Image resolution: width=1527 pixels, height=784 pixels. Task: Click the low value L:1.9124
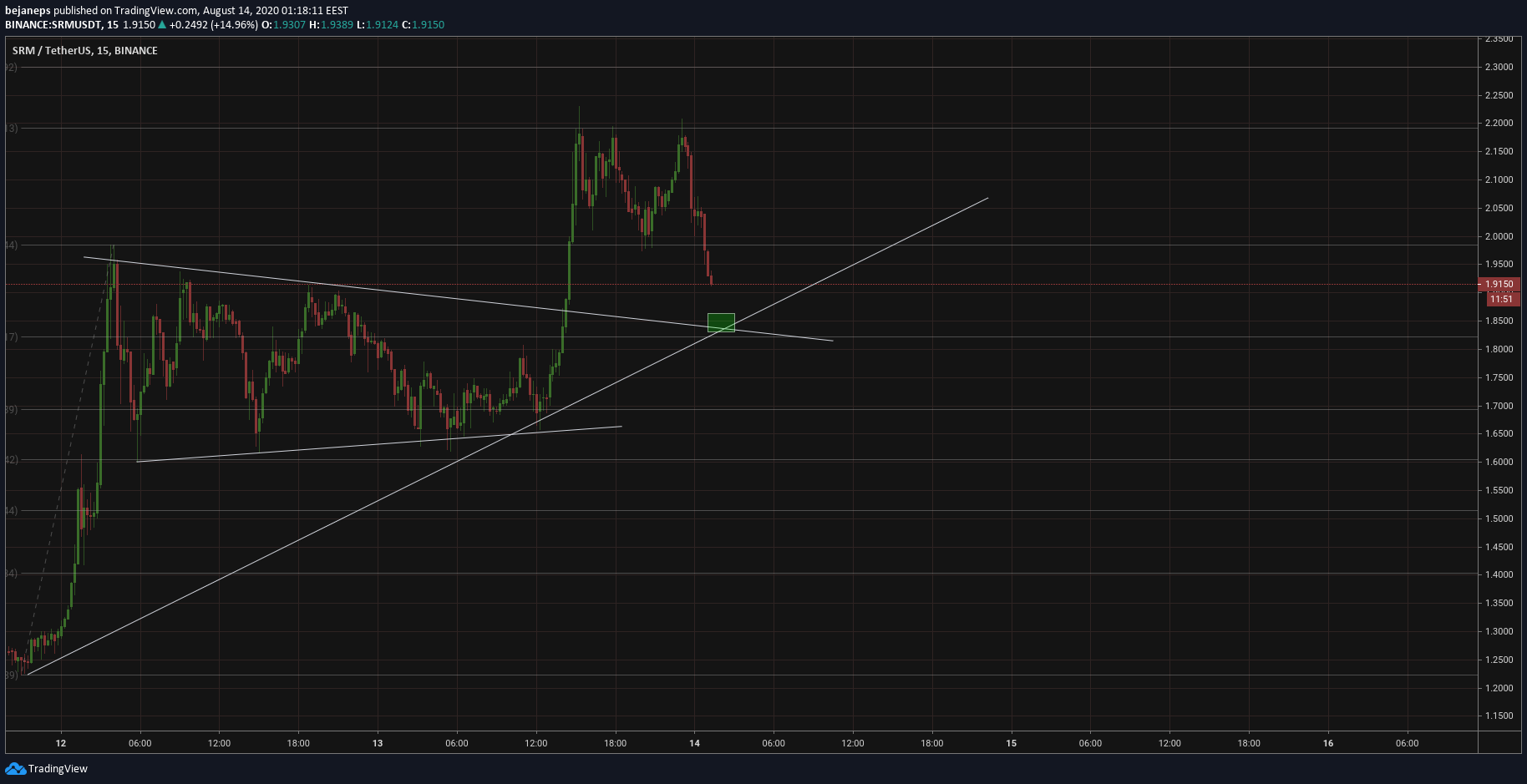click(378, 25)
